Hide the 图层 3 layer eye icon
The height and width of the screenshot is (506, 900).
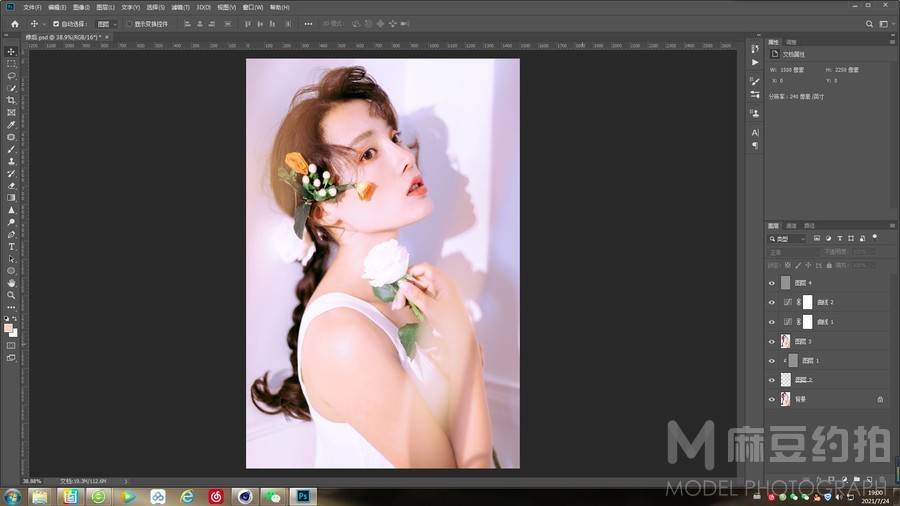771,341
